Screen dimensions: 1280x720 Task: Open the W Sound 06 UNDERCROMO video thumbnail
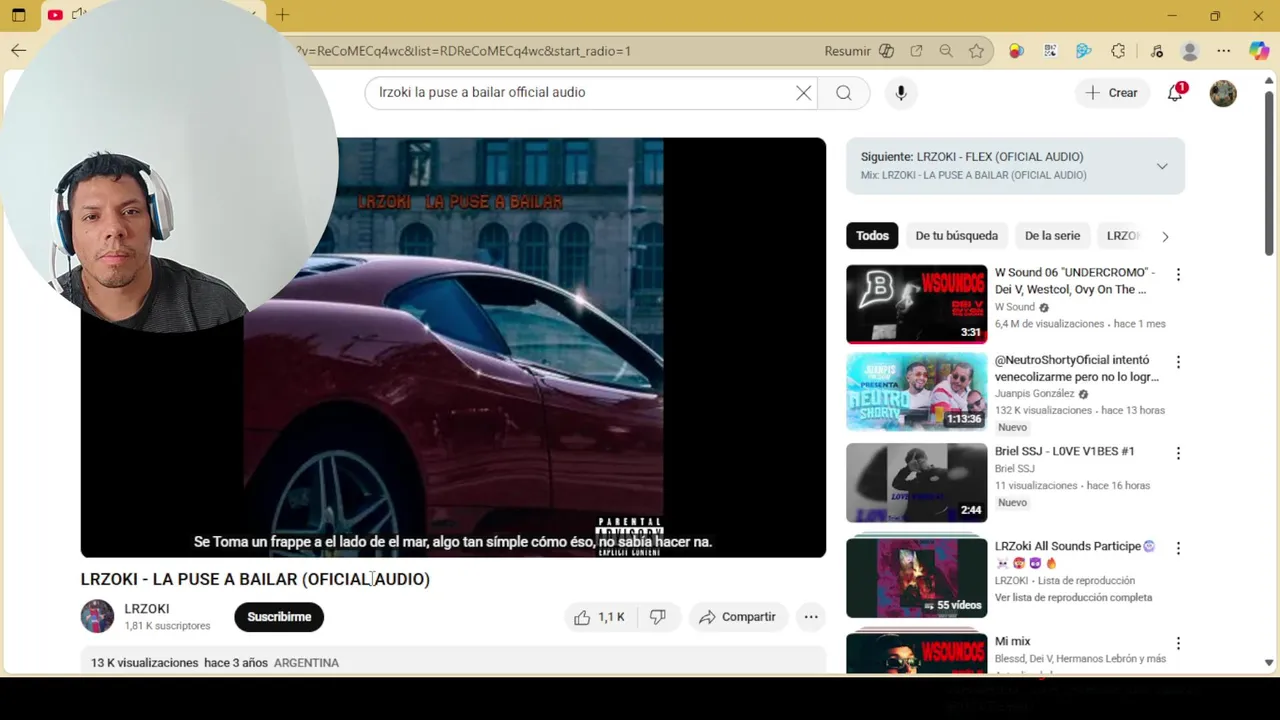click(x=916, y=304)
